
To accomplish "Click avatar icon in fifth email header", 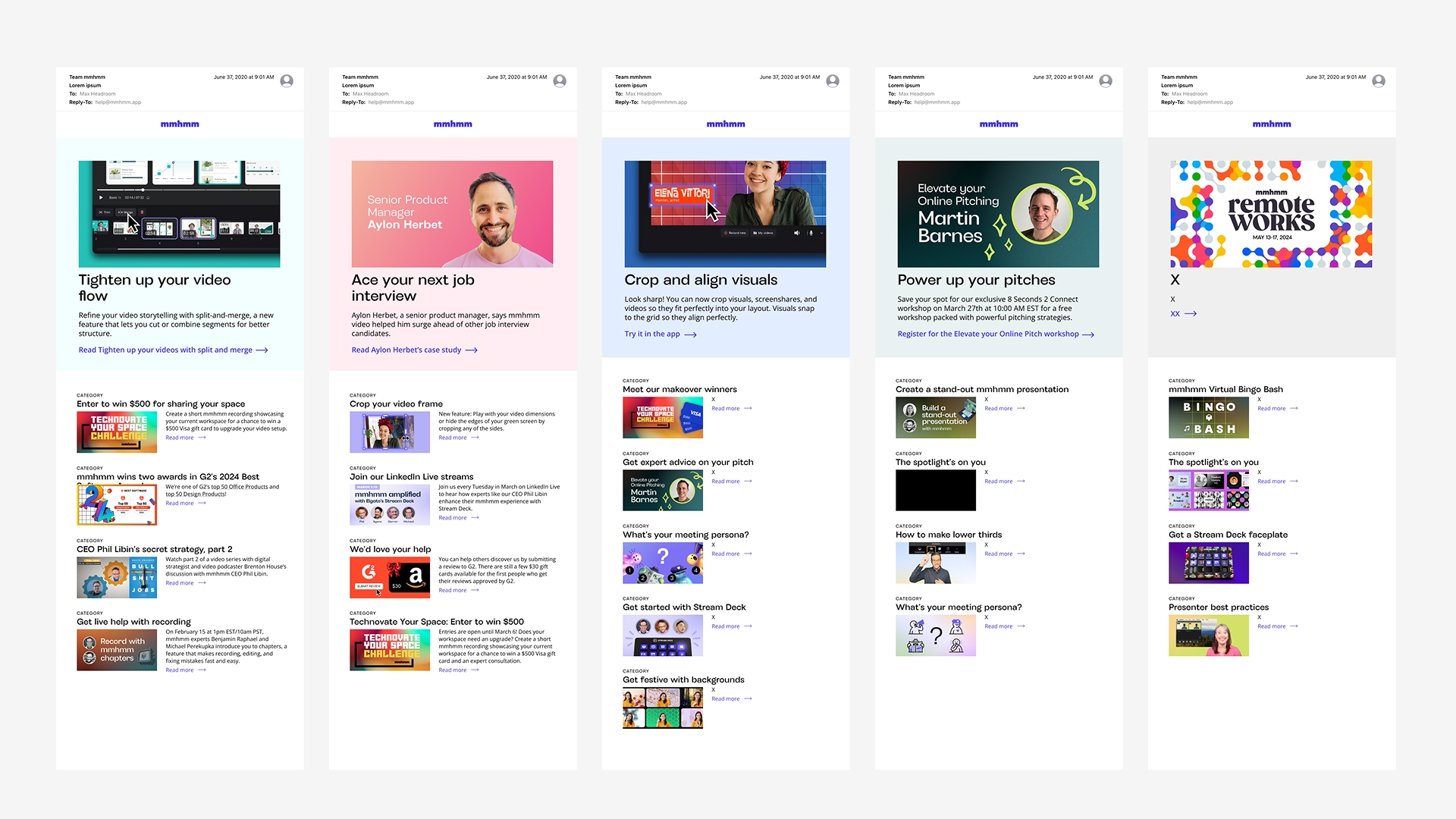I will pyautogui.click(x=1379, y=81).
